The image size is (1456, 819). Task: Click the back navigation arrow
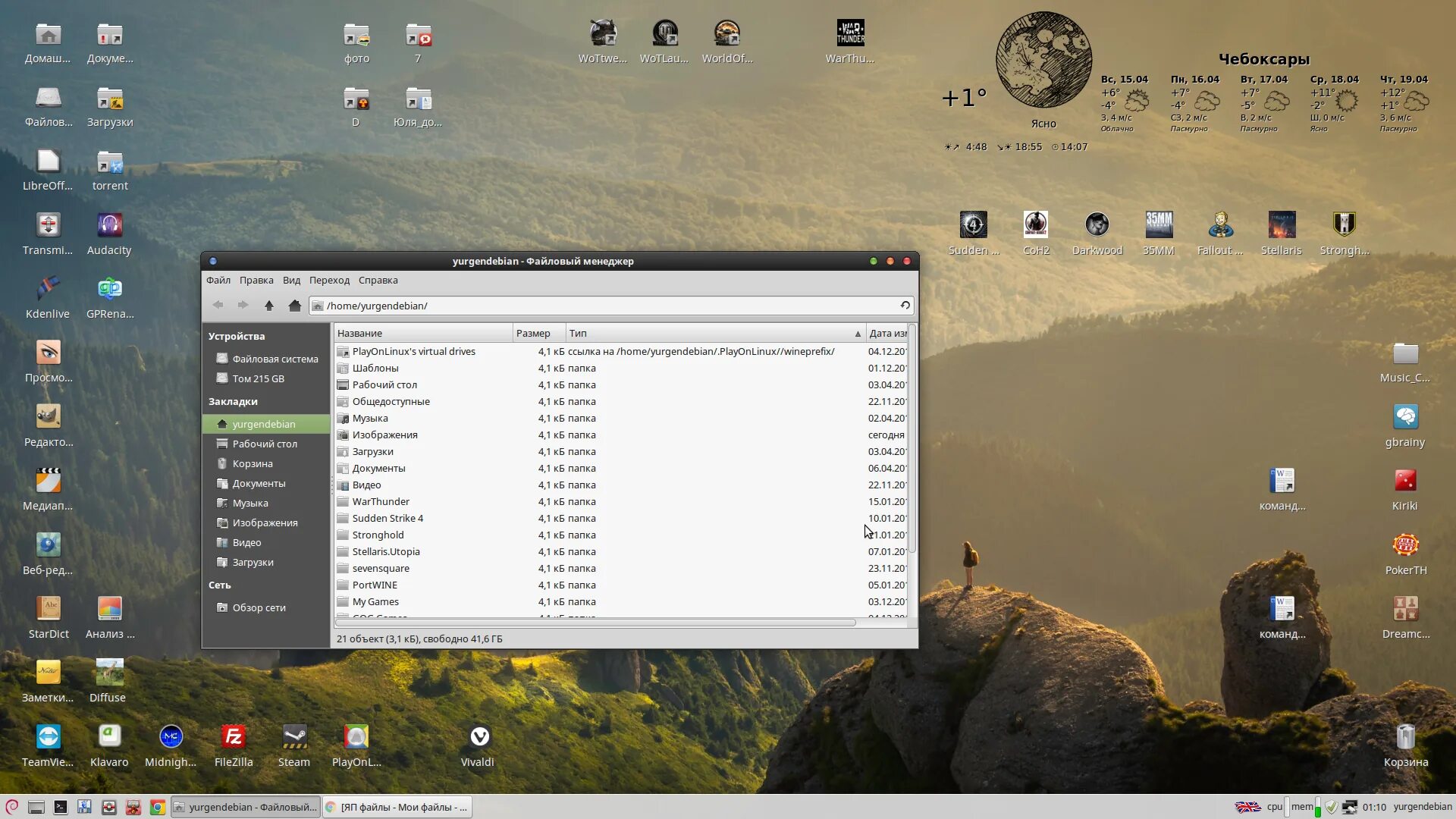[218, 306]
